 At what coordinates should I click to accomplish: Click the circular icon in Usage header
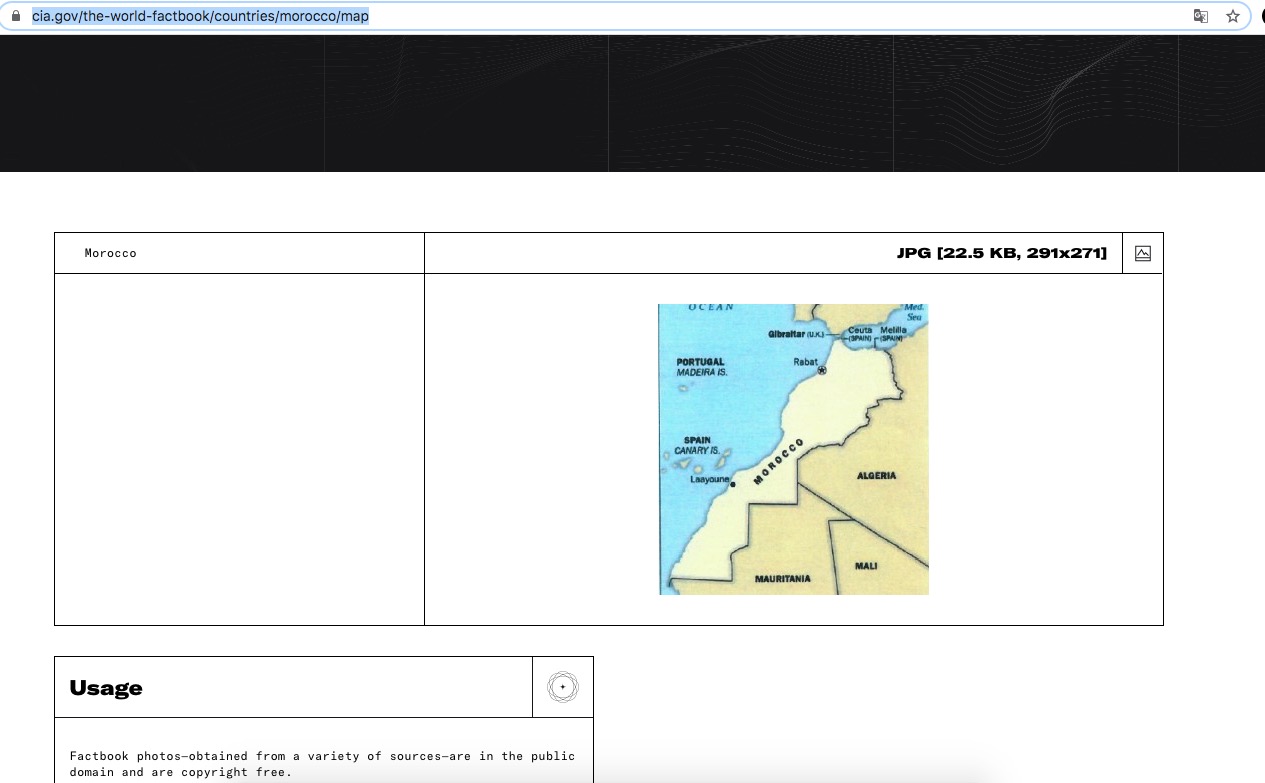point(563,687)
